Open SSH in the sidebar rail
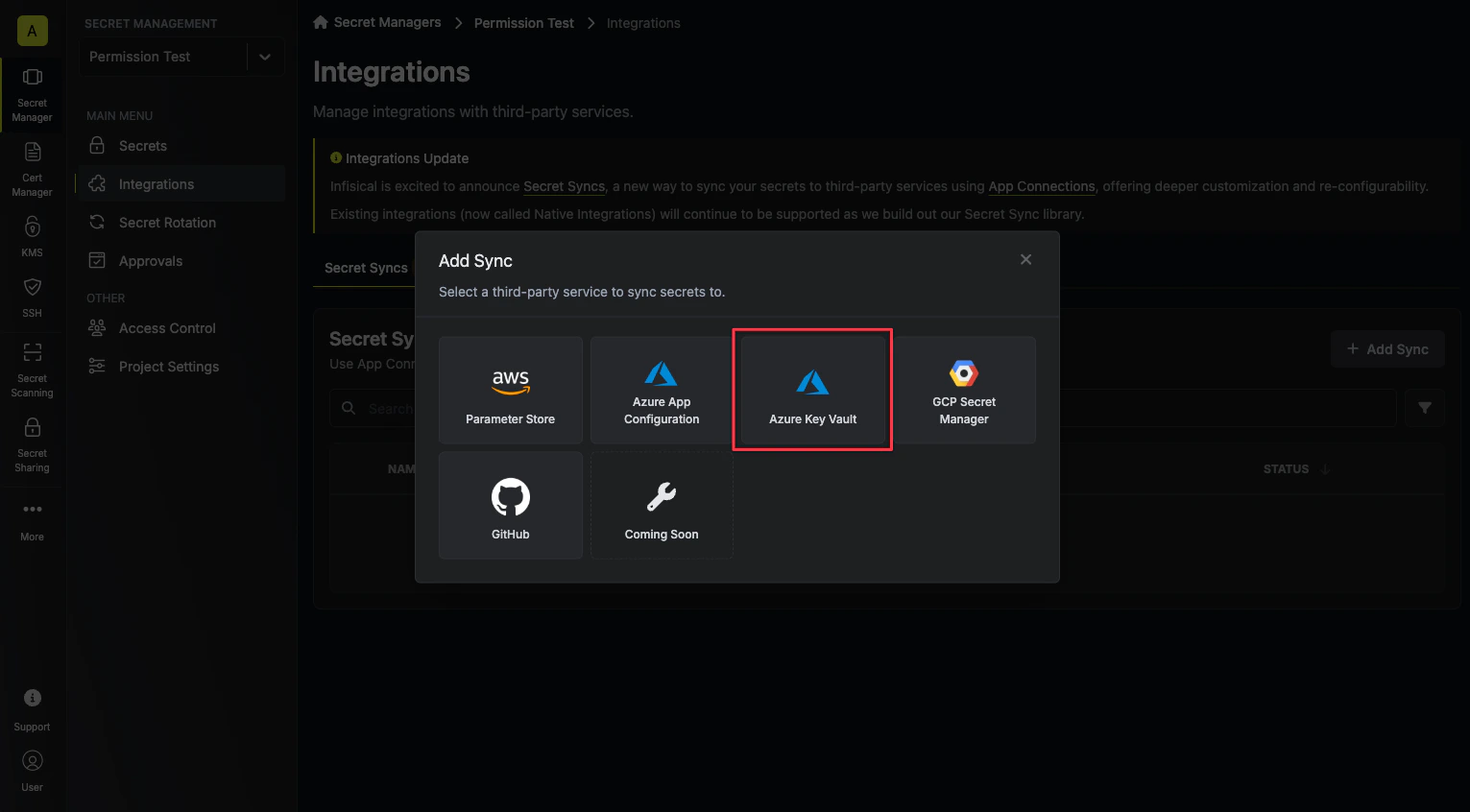The height and width of the screenshot is (812, 1470). tap(32, 297)
